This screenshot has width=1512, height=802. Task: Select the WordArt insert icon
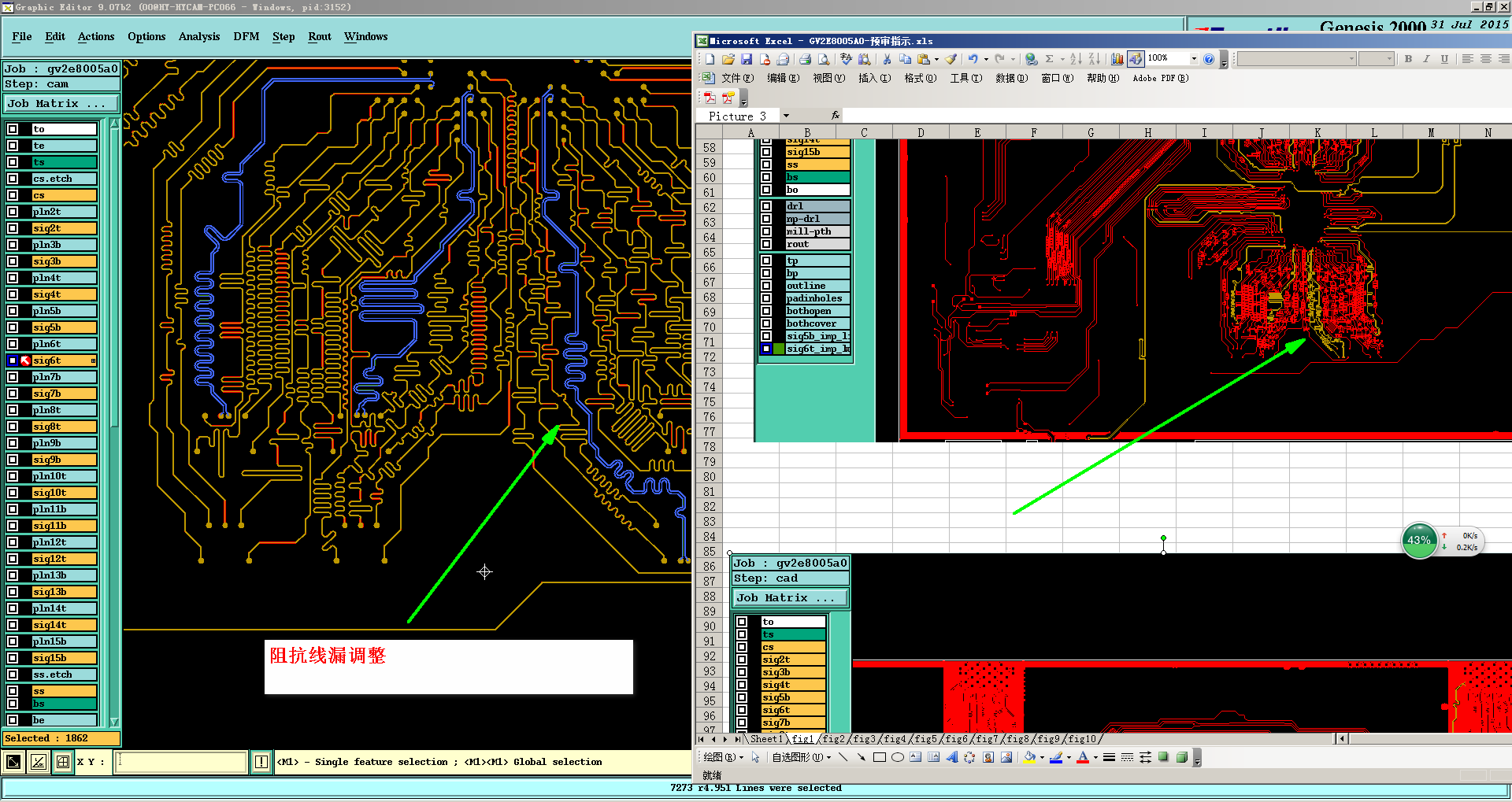(952, 758)
